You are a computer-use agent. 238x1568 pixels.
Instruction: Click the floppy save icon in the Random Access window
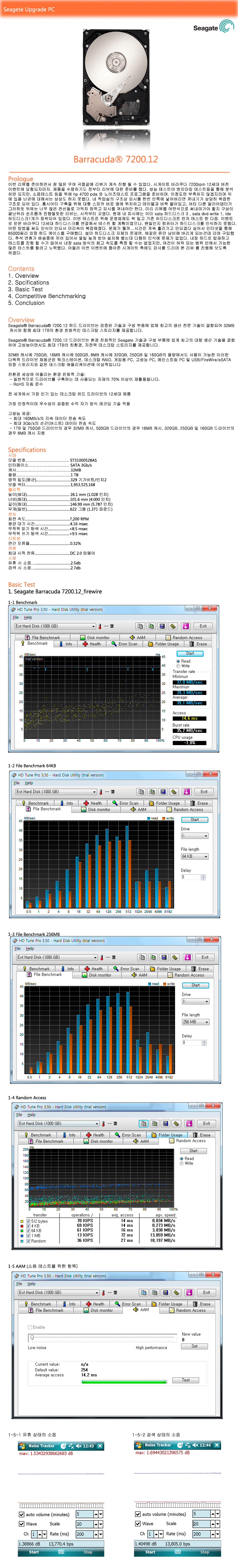point(166,1124)
